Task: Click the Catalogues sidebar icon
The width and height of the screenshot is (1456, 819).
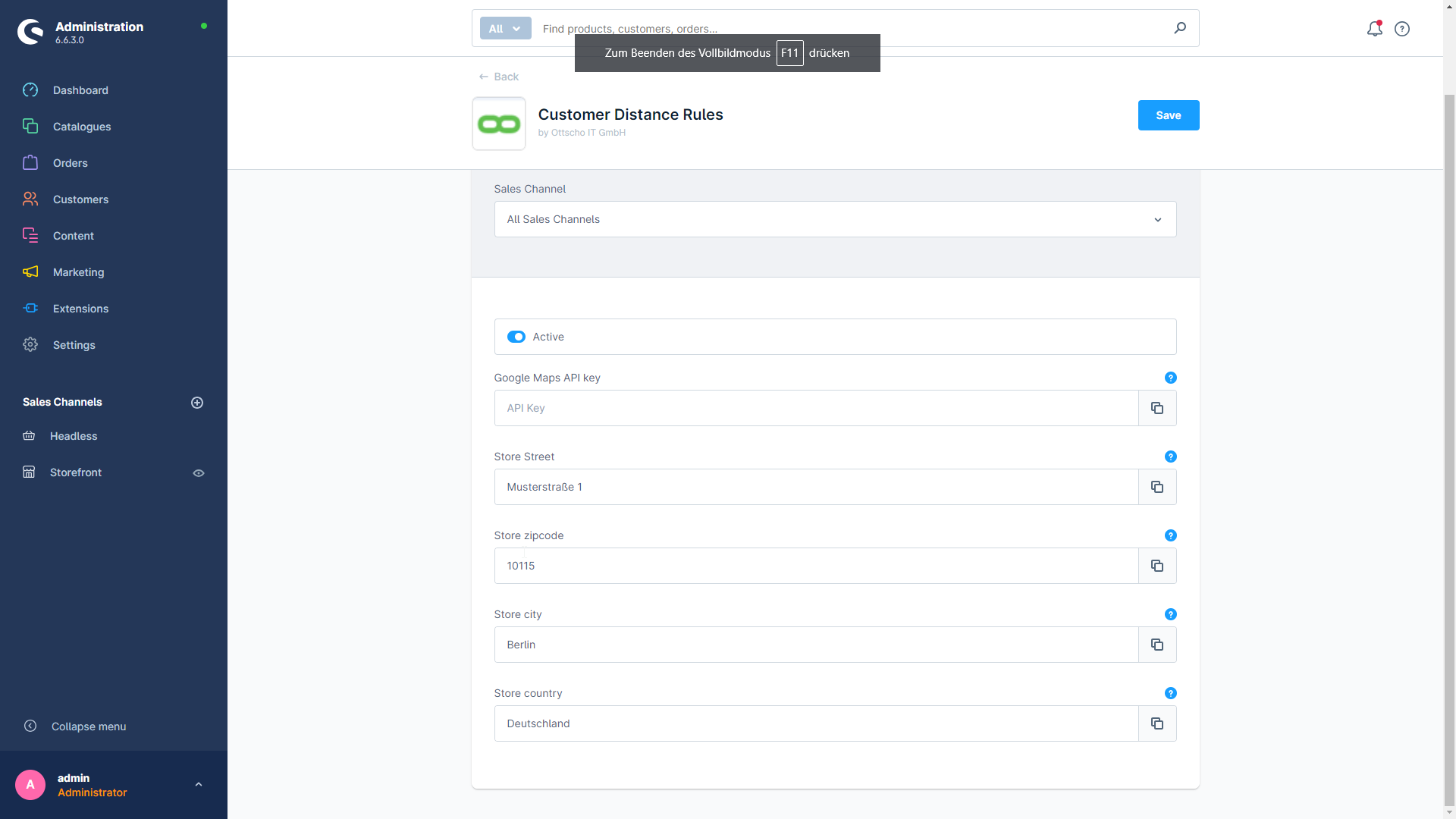Action: [x=30, y=127]
